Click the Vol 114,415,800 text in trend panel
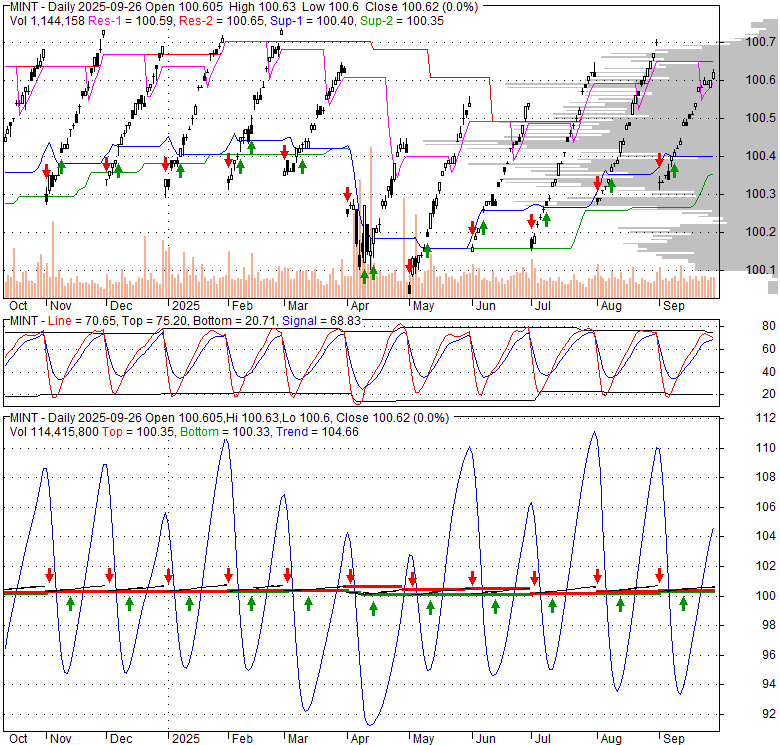Image resolution: width=780 pixels, height=745 pixels. [54, 432]
